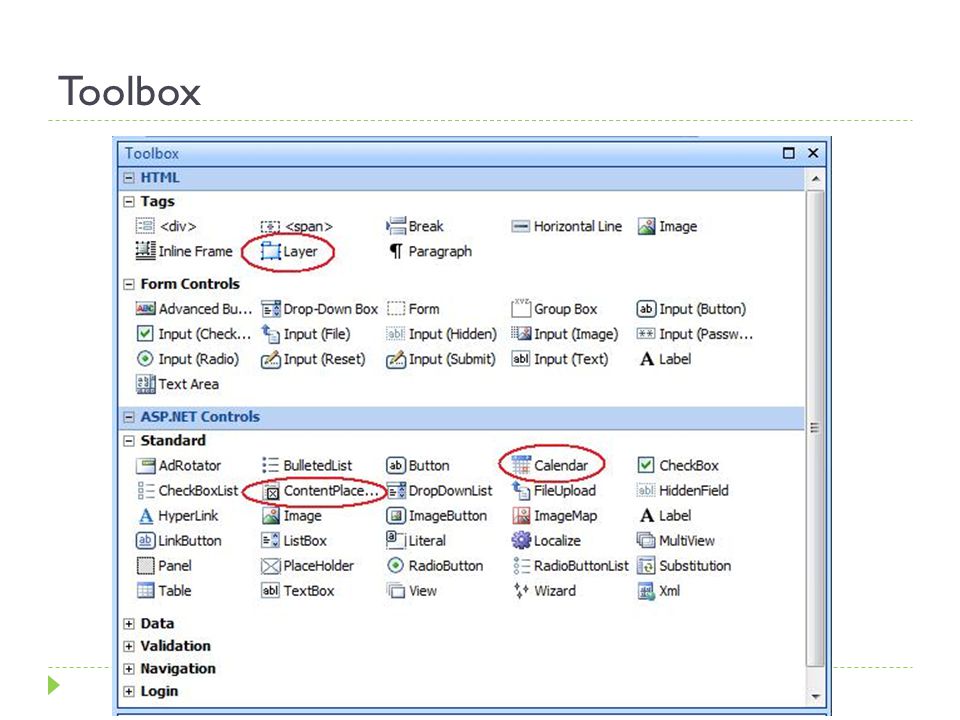Click the HiddenField label
The width and height of the screenshot is (960, 720).
click(x=694, y=490)
